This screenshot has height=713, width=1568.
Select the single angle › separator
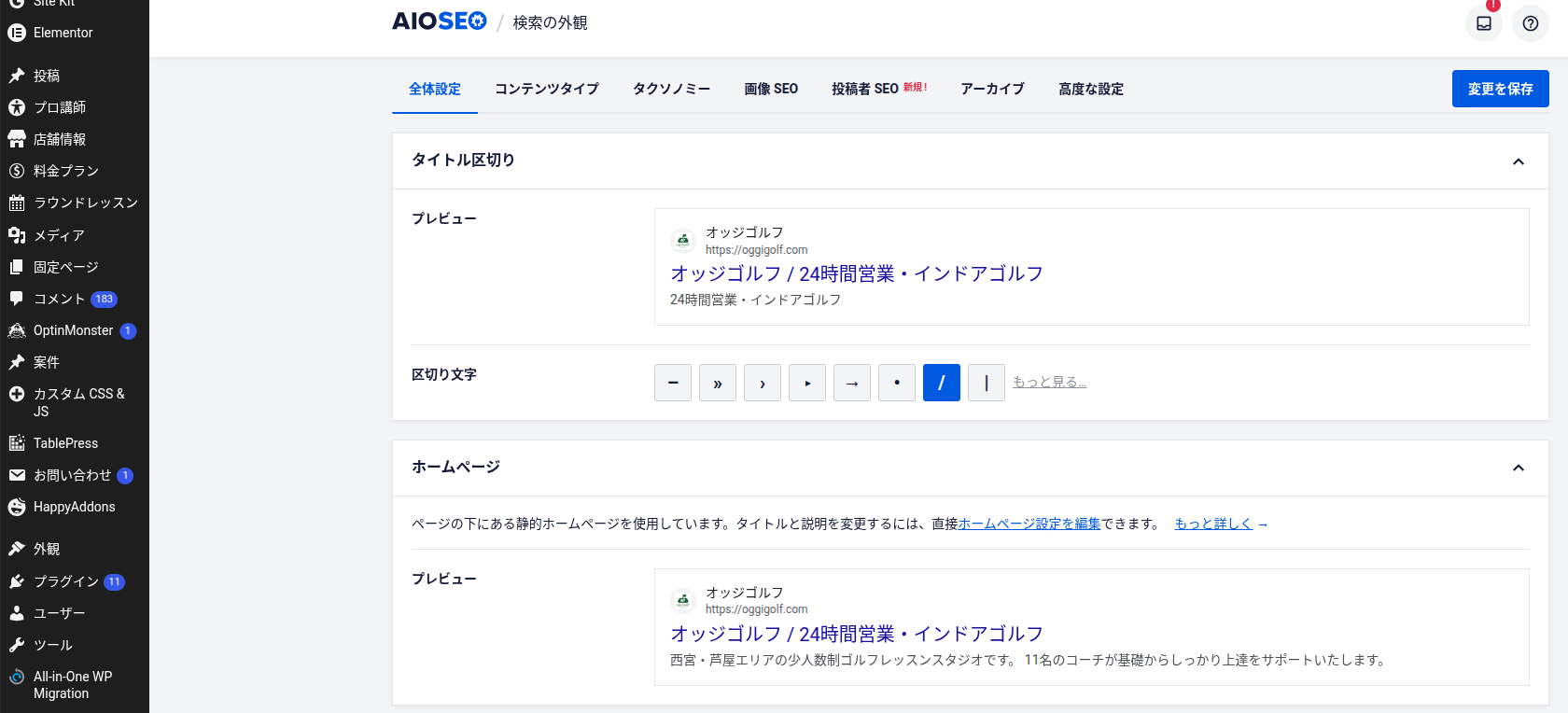(x=763, y=383)
